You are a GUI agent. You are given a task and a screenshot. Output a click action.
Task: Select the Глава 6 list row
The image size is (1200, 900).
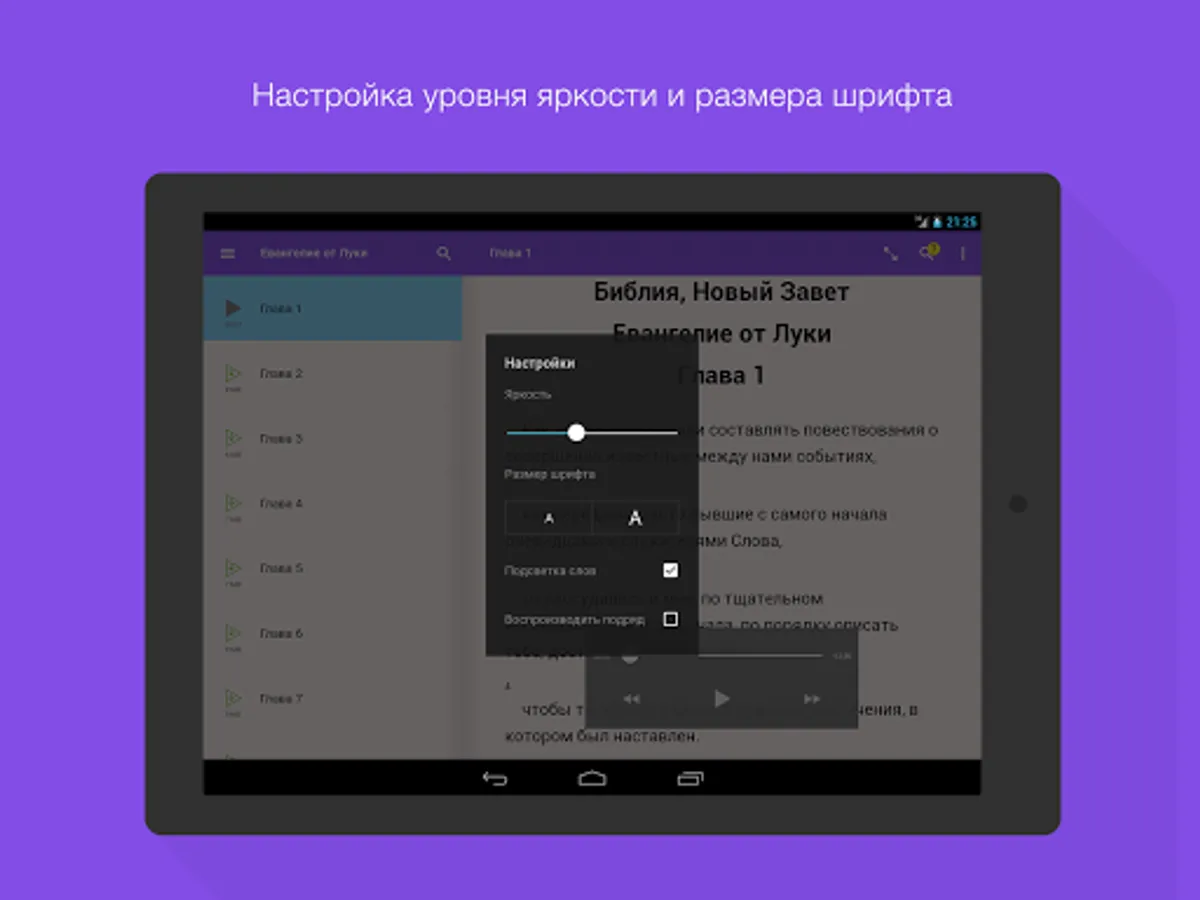(333, 634)
